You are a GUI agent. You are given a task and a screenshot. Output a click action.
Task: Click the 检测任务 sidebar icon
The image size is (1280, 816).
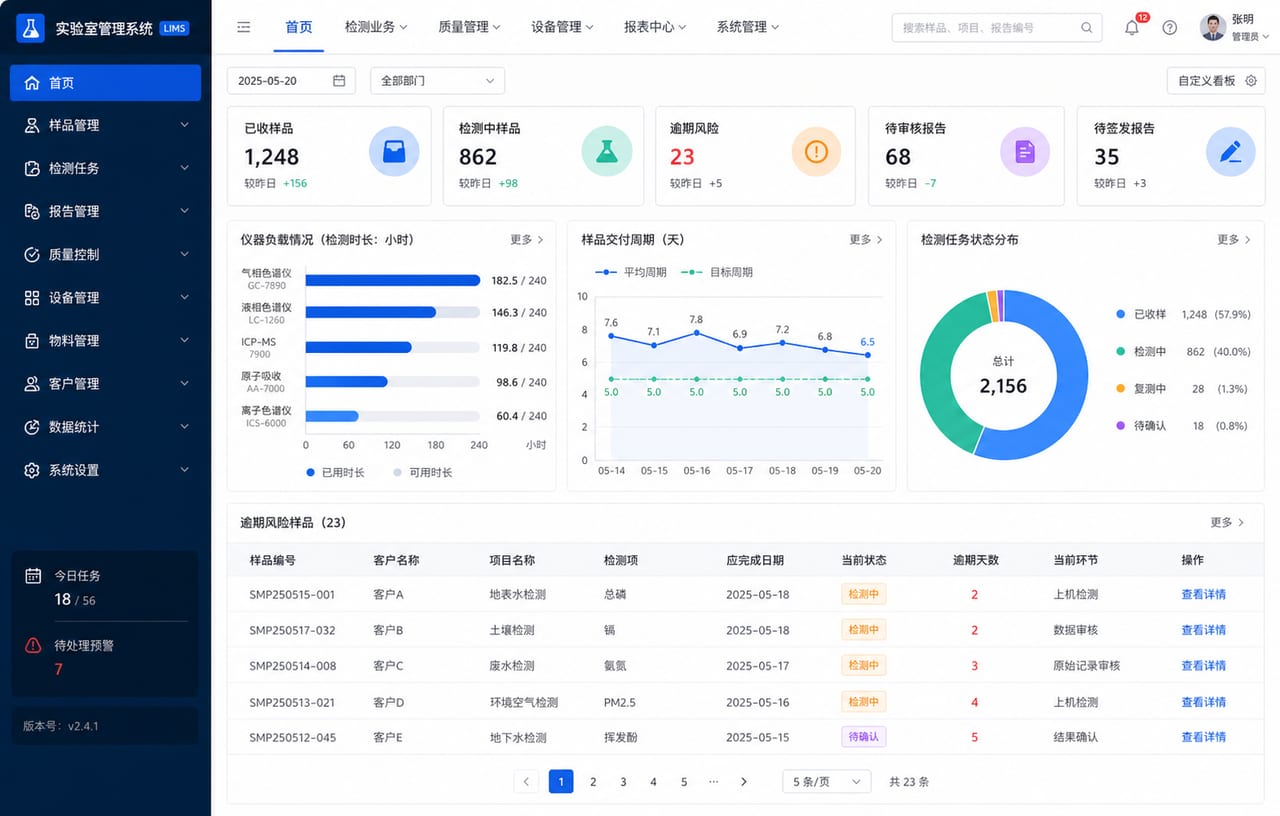tap(32, 168)
